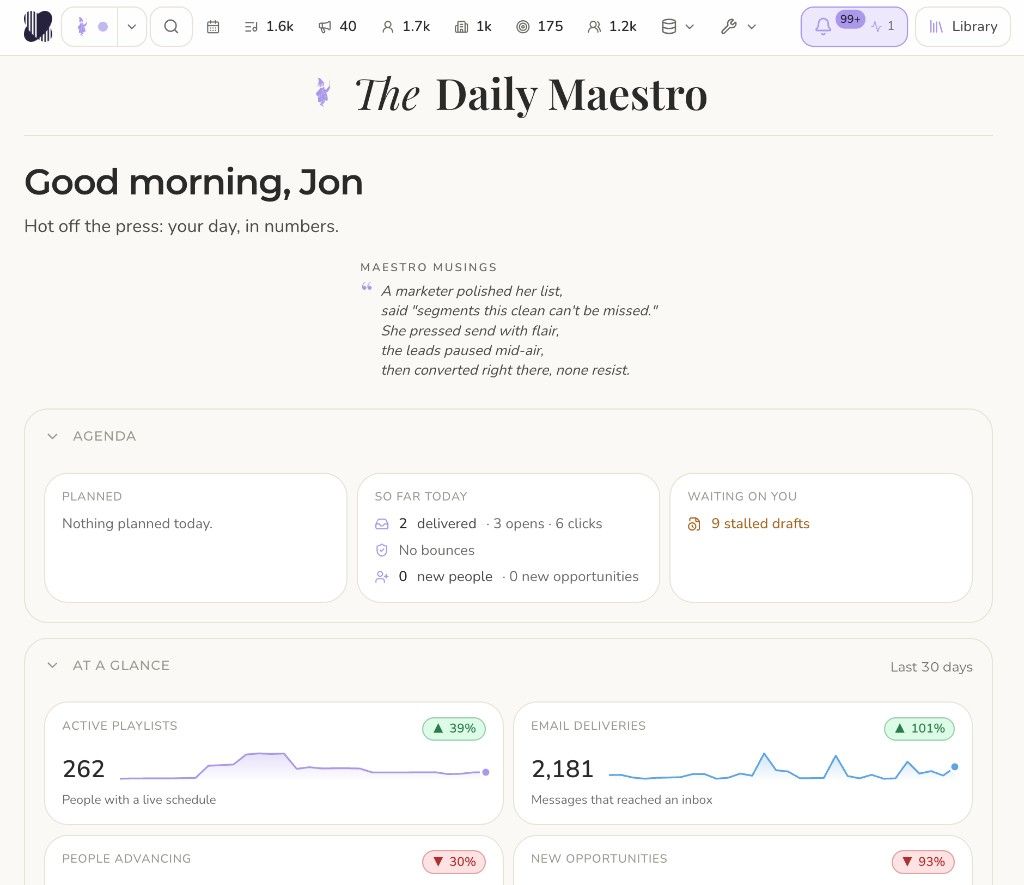Click the 30% decrease badge on People Advancing
The width and height of the screenshot is (1024, 885).
454,861
